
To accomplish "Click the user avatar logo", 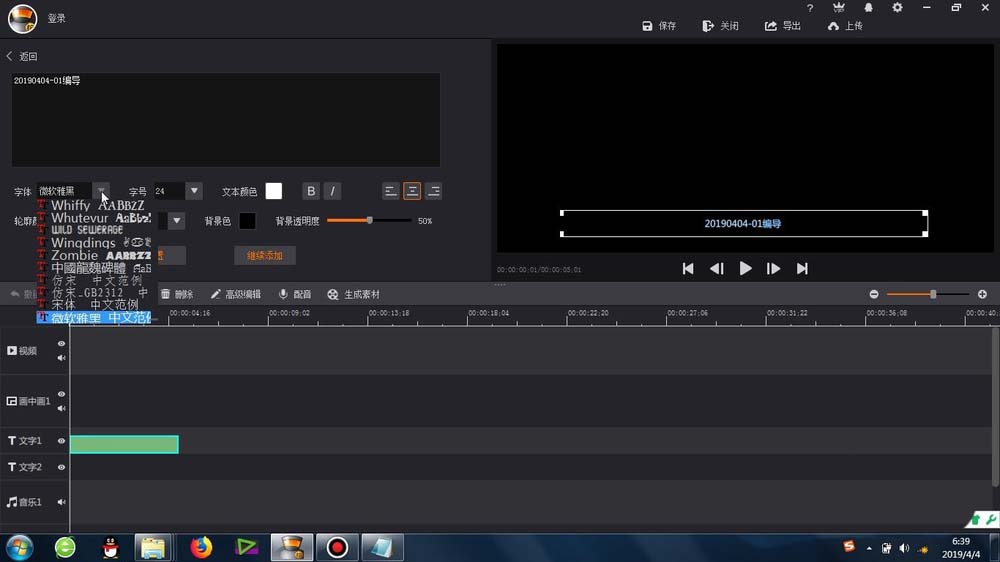I will pos(22,18).
